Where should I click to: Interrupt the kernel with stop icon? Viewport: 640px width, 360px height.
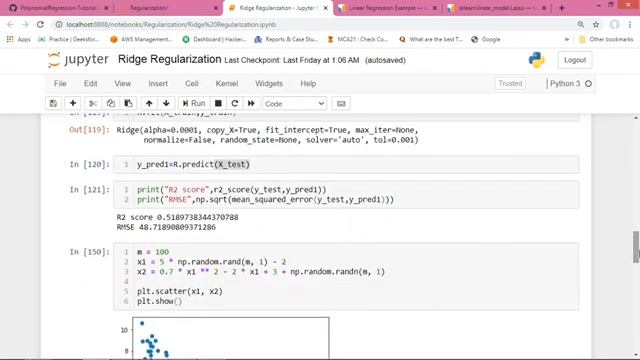218,104
